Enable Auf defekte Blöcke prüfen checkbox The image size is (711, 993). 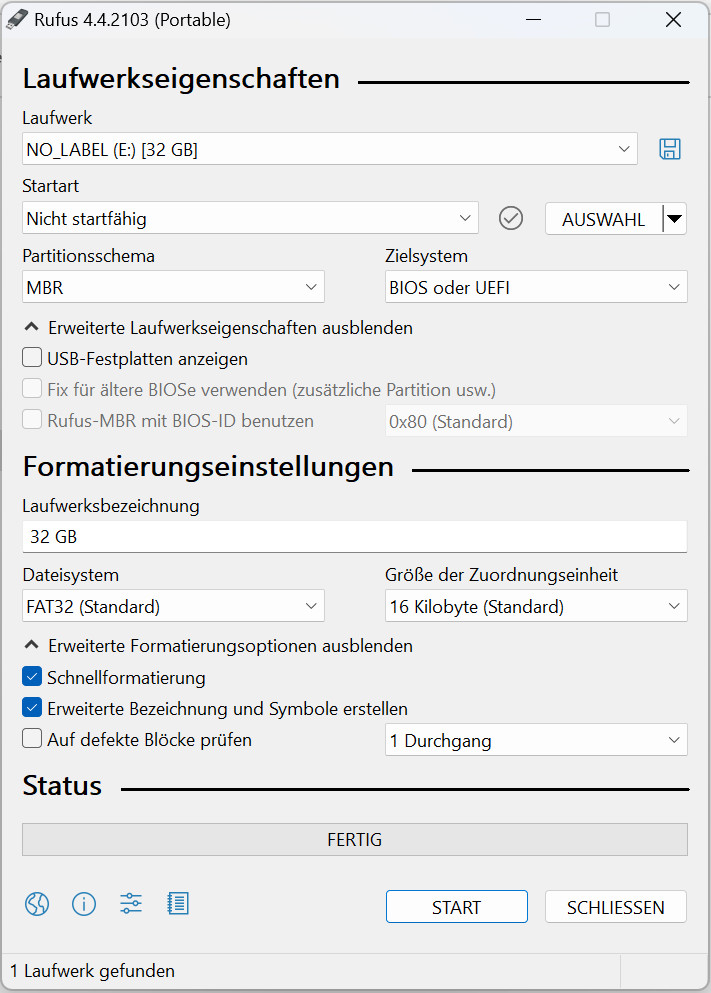click(32, 738)
